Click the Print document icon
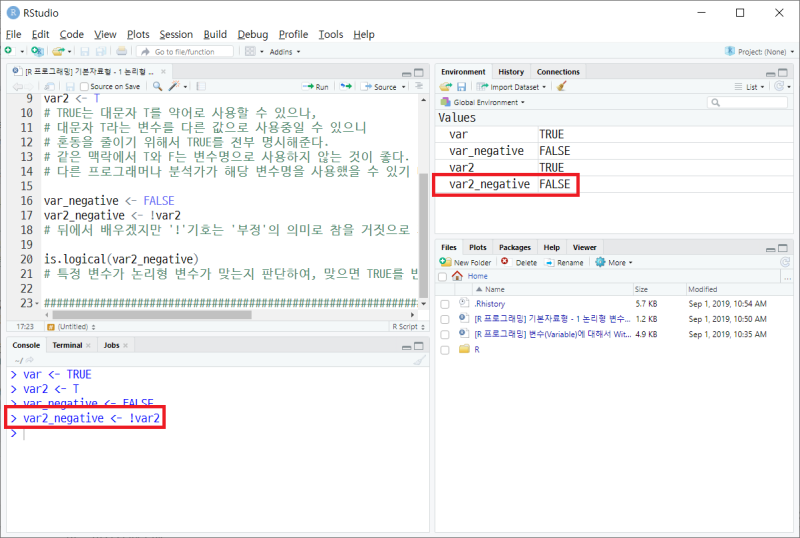The image size is (800, 538). [121, 51]
